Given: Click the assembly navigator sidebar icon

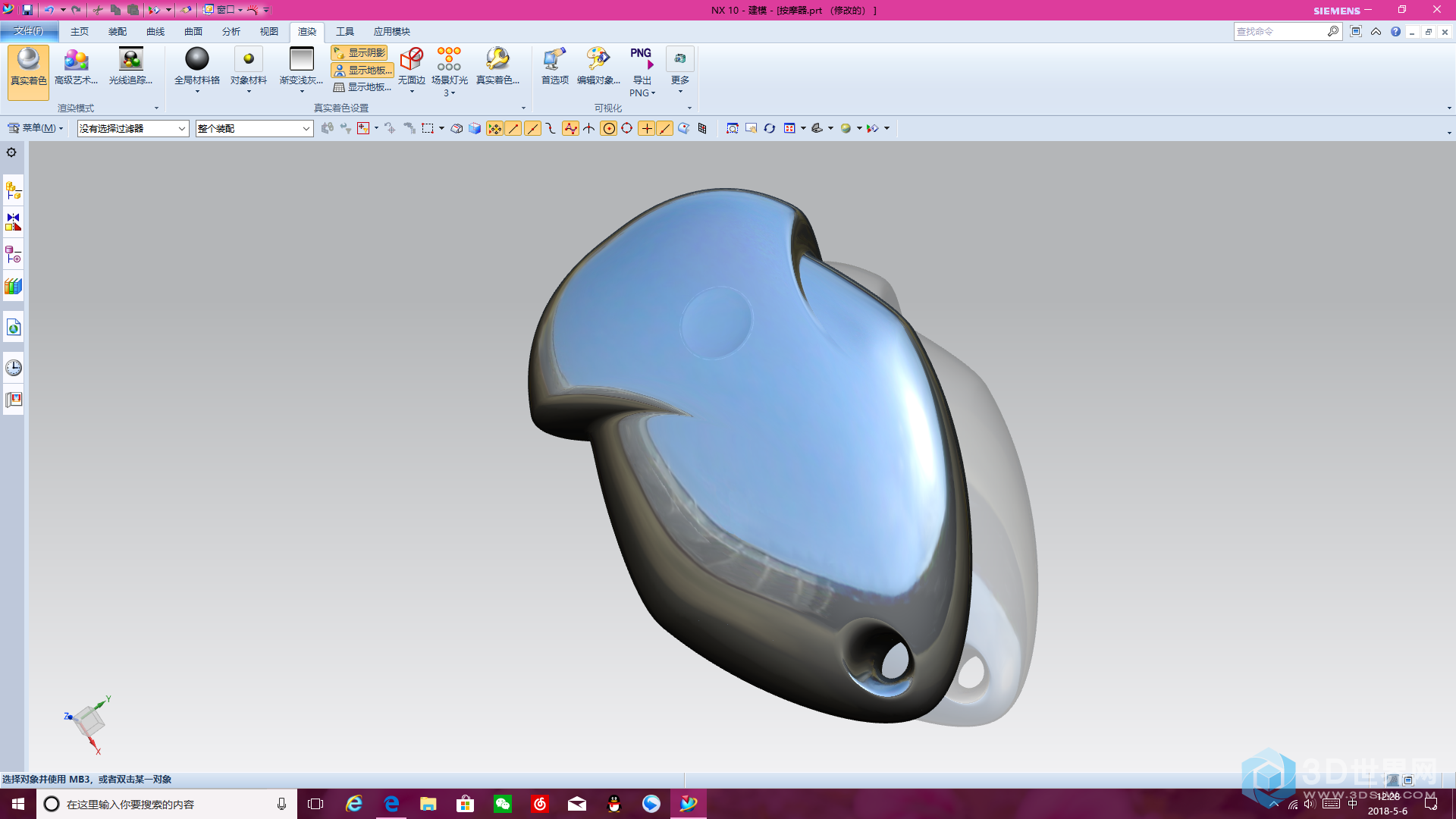Looking at the screenshot, I should [13, 190].
